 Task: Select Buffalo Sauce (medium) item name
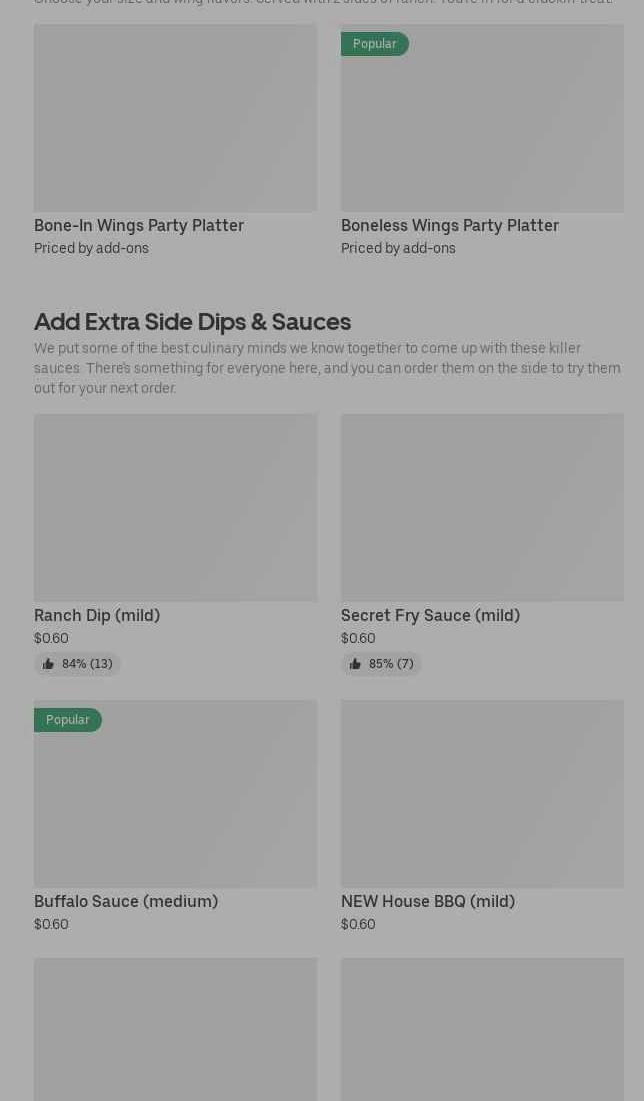[x=126, y=901]
